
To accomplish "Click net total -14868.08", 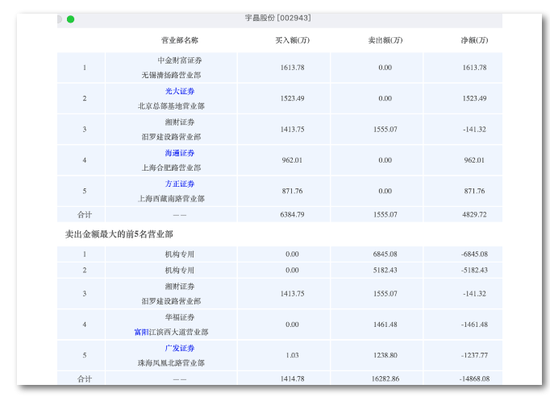I will (x=474, y=379).
